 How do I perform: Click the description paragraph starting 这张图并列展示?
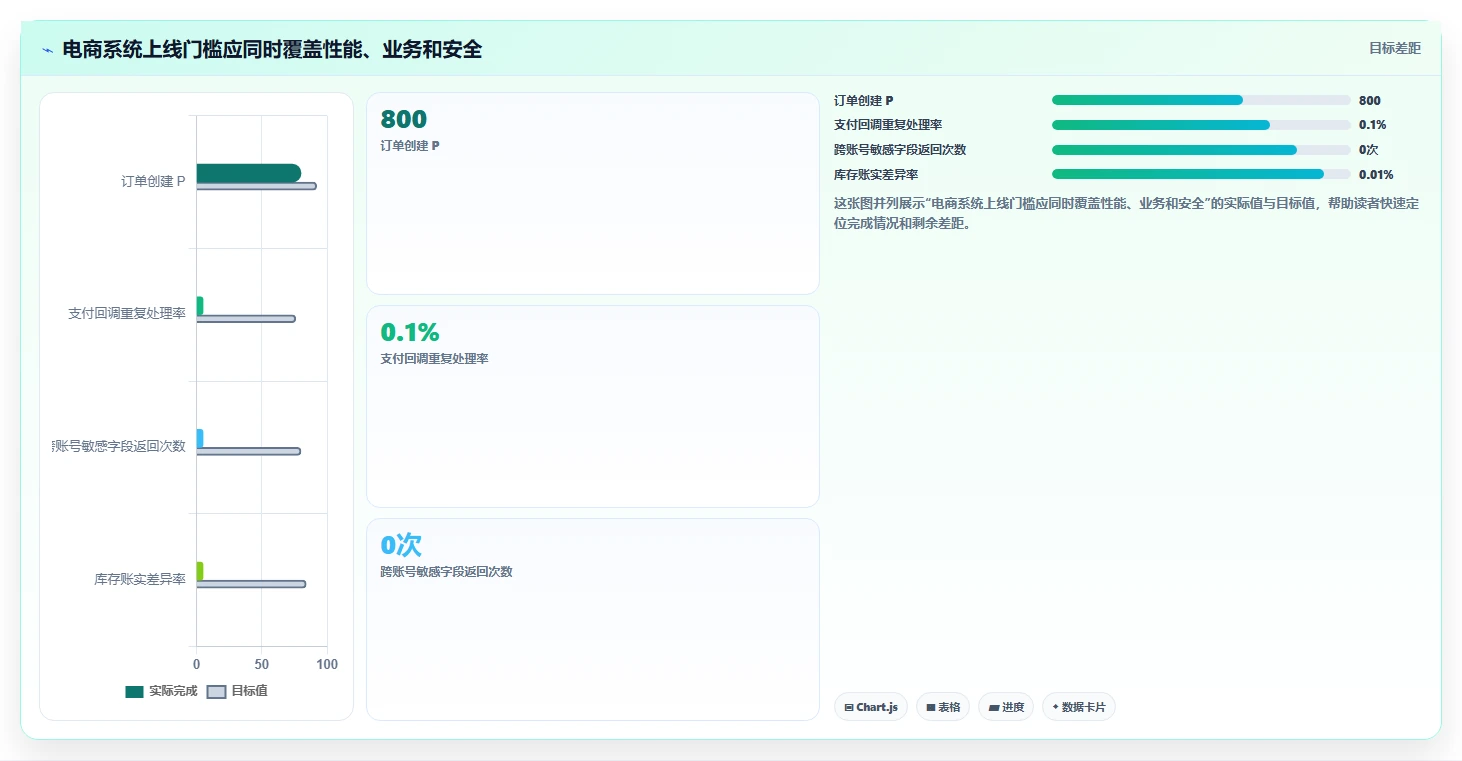(x=1127, y=213)
